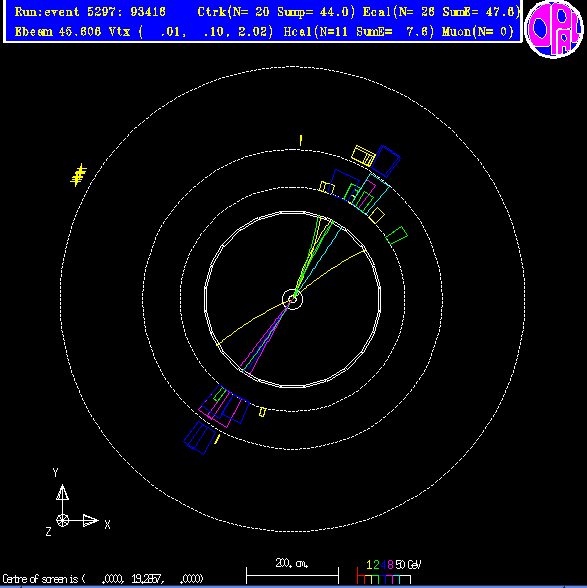Click the GeV energy color scale legend
This screenshot has width=587, height=588.
pos(389,572)
